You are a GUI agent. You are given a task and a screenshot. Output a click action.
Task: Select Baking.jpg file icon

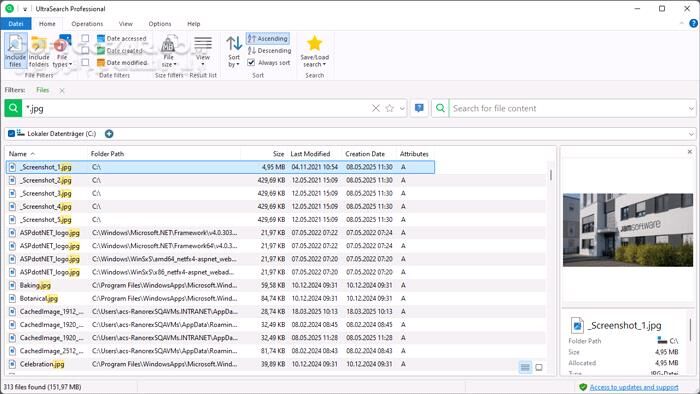point(12,285)
